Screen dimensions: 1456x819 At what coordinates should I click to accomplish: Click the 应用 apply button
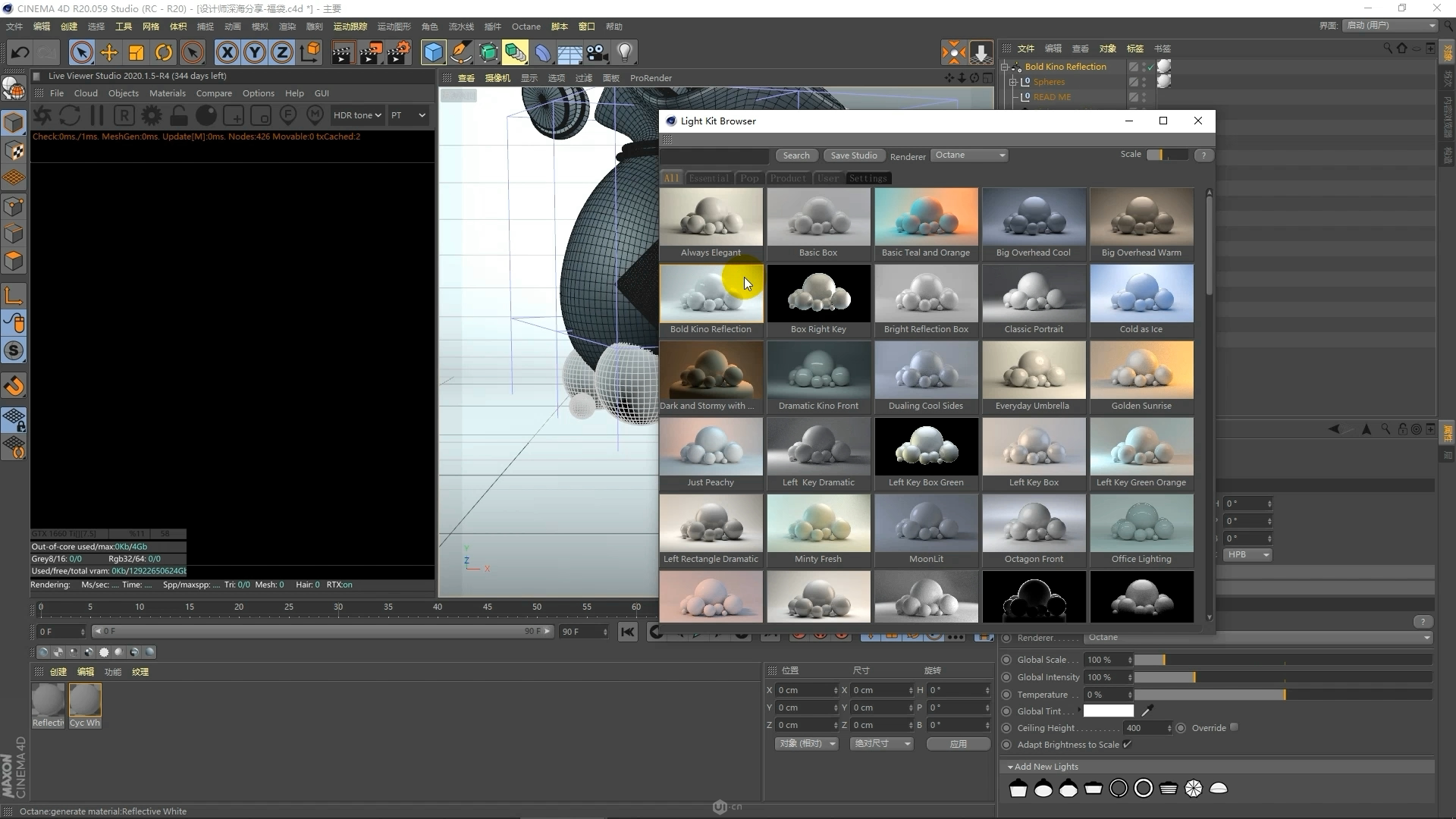point(958,744)
